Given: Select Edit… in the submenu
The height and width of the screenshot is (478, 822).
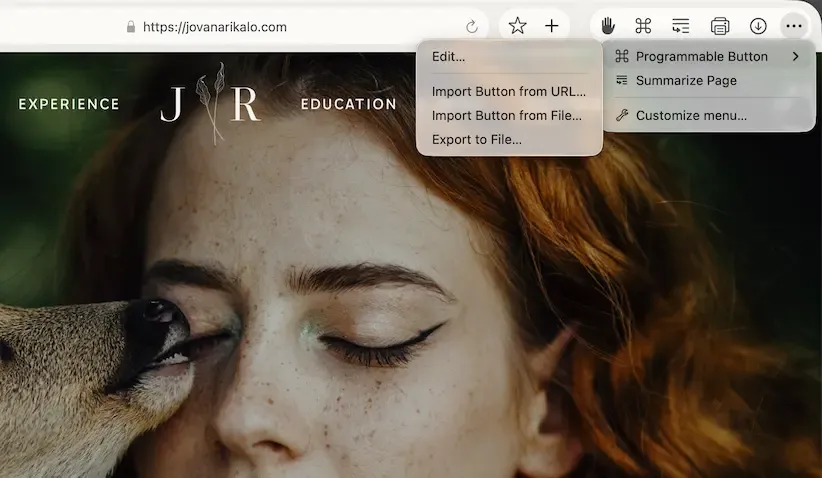Looking at the screenshot, I should 509,56.
